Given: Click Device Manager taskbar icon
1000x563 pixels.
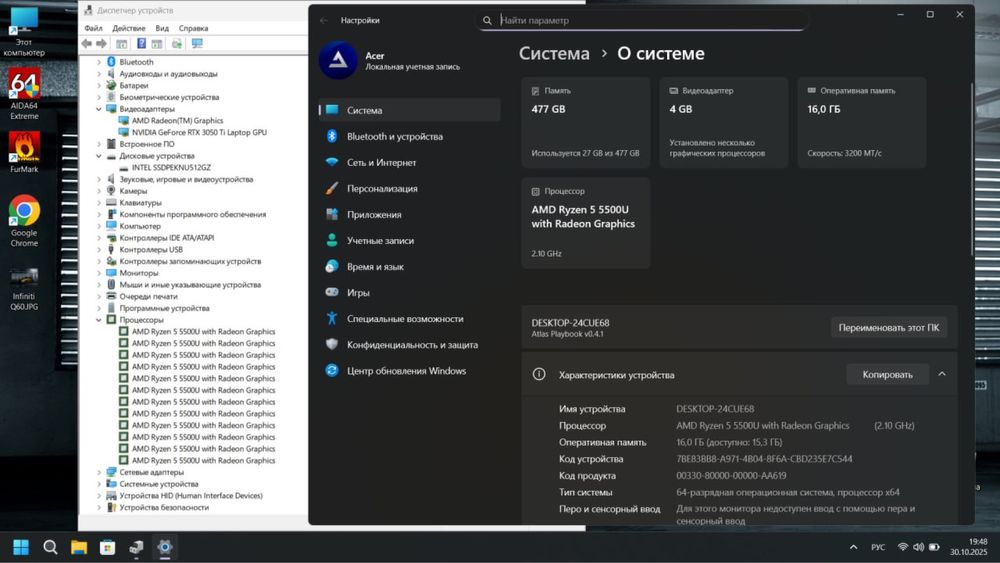Looking at the screenshot, I should [x=136, y=547].
